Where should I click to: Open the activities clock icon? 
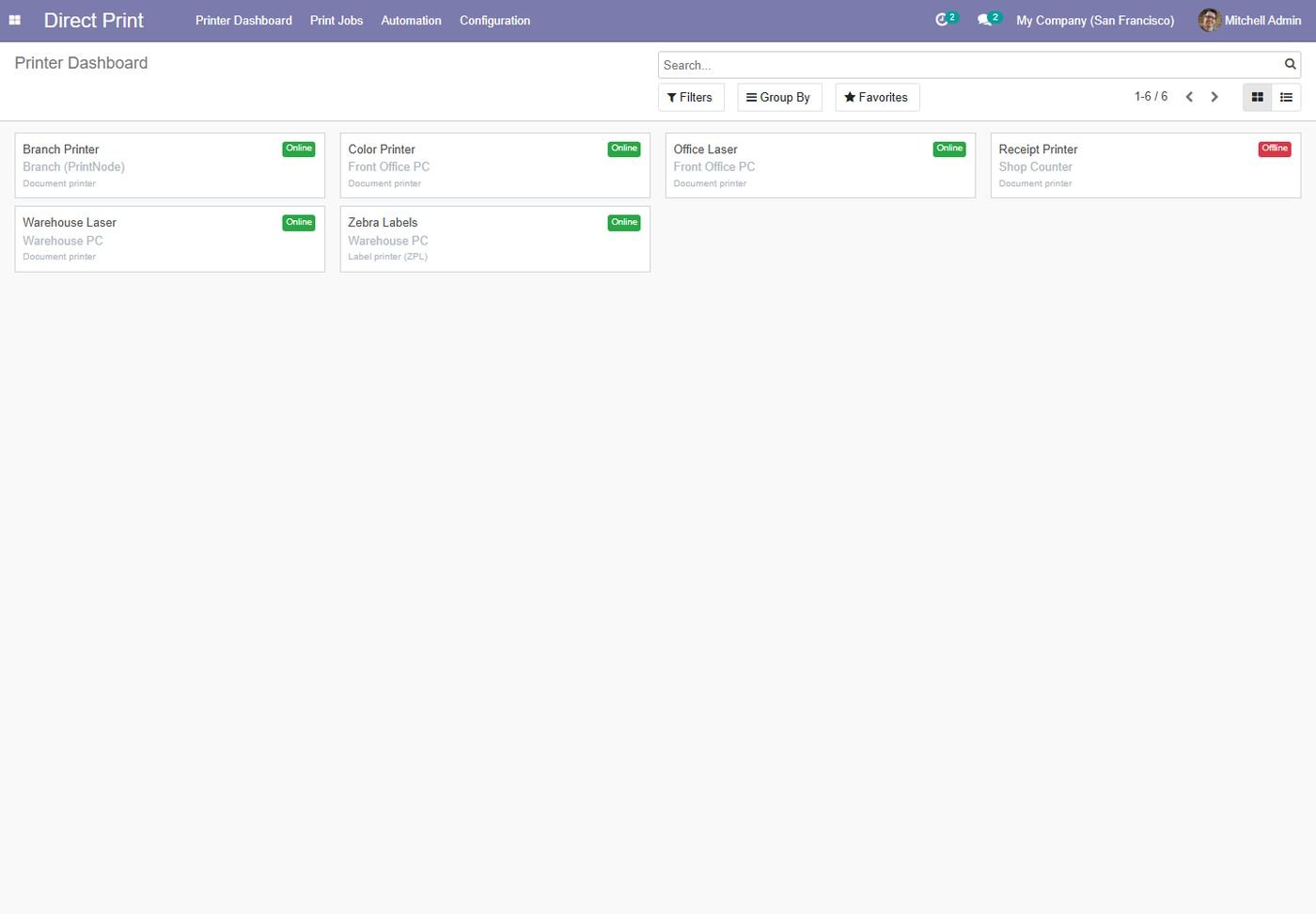[942, 20]
